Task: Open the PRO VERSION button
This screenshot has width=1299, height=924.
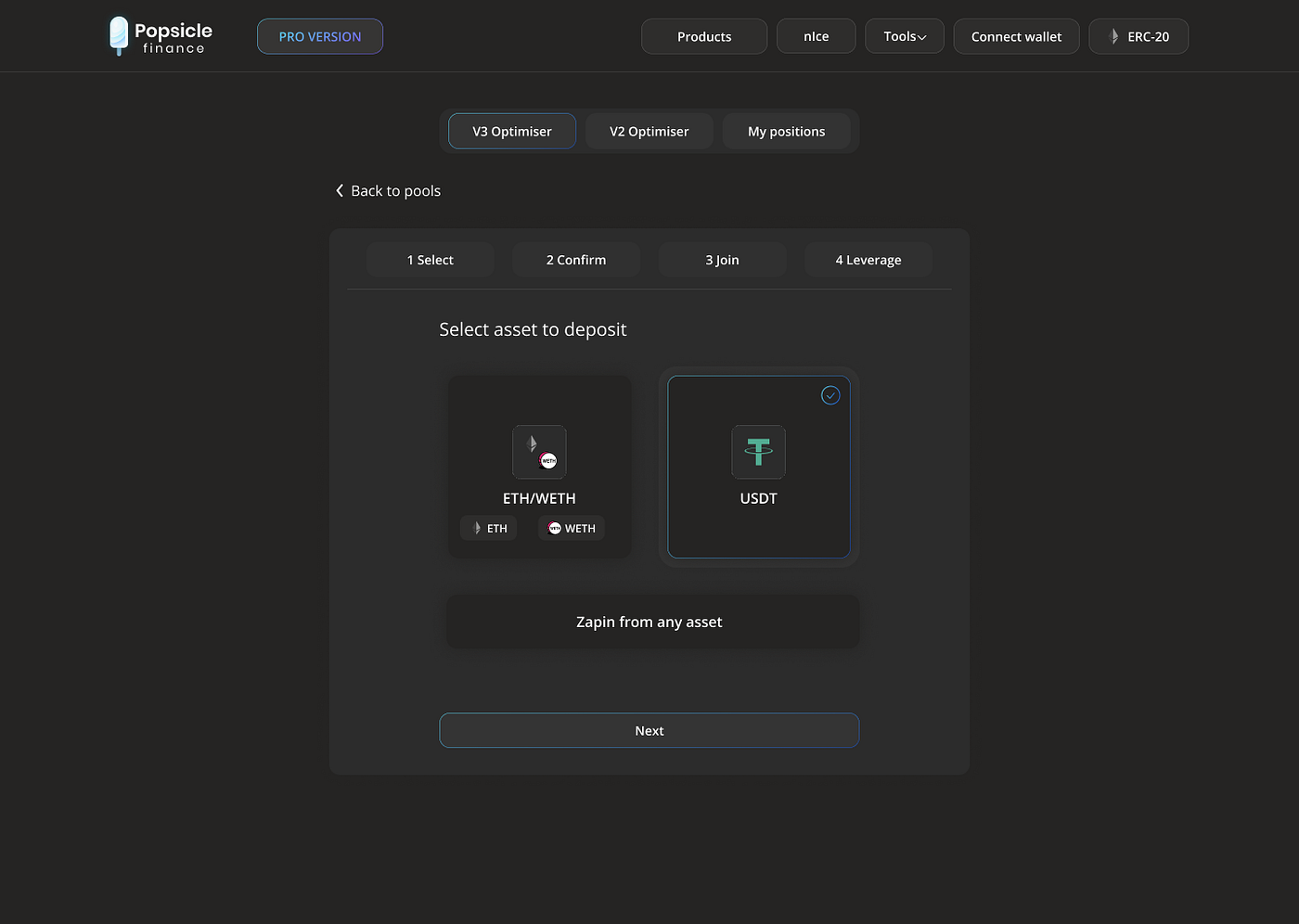Action: [x=320, y=36]
